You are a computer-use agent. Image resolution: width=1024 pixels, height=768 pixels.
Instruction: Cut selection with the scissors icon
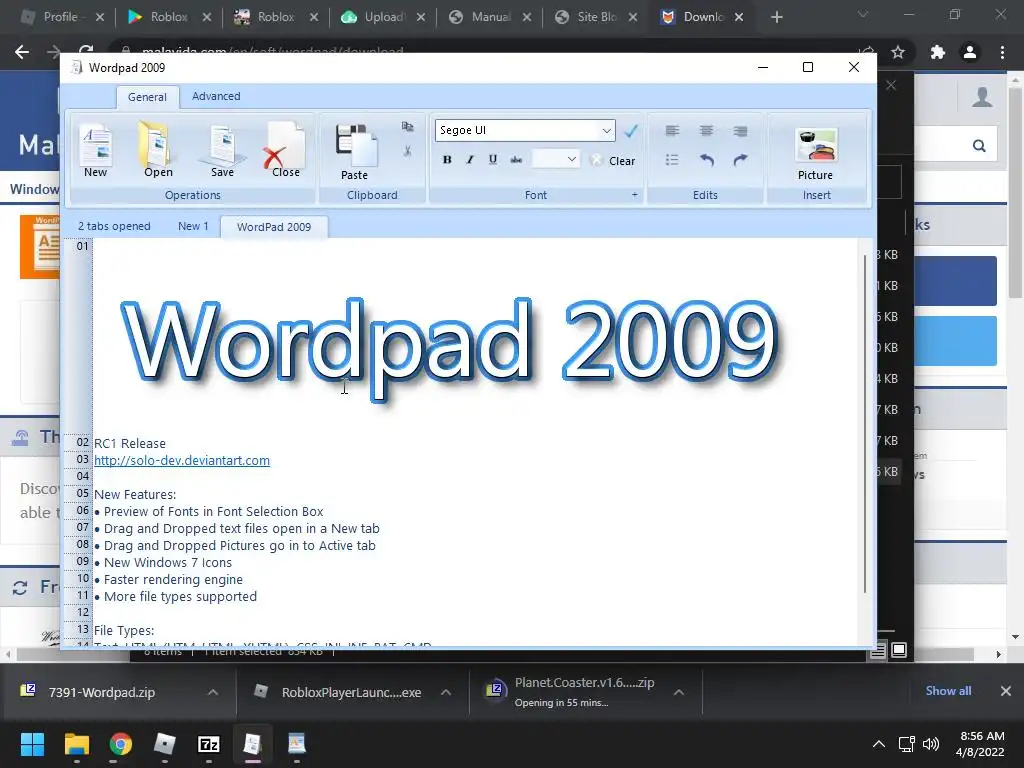[x=408, y=152]
